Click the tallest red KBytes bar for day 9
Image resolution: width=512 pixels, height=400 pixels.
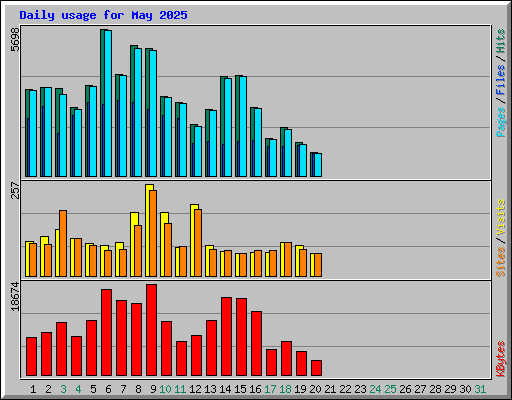click(152, 330)
